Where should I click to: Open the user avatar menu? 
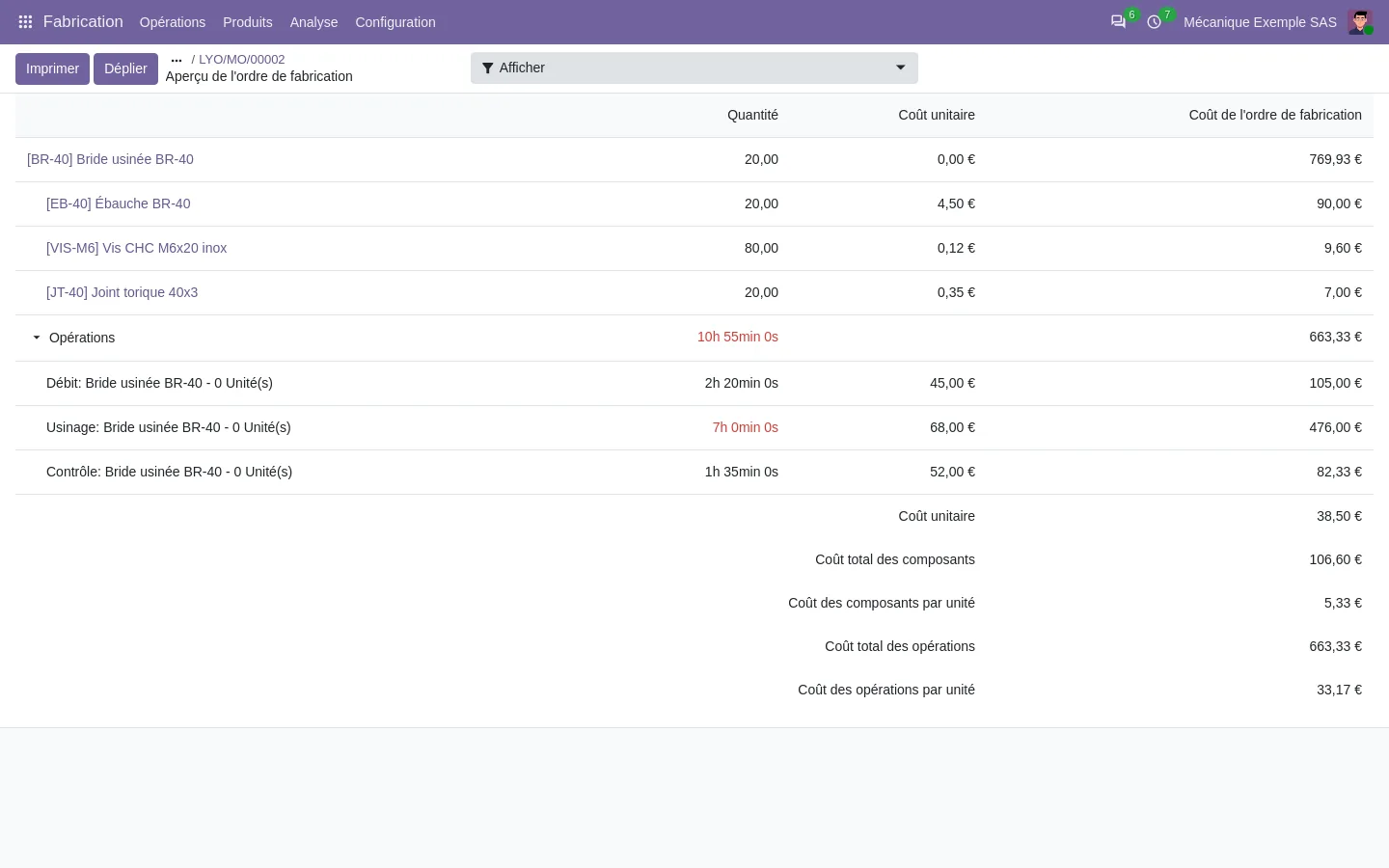[x=1360, y=22]
